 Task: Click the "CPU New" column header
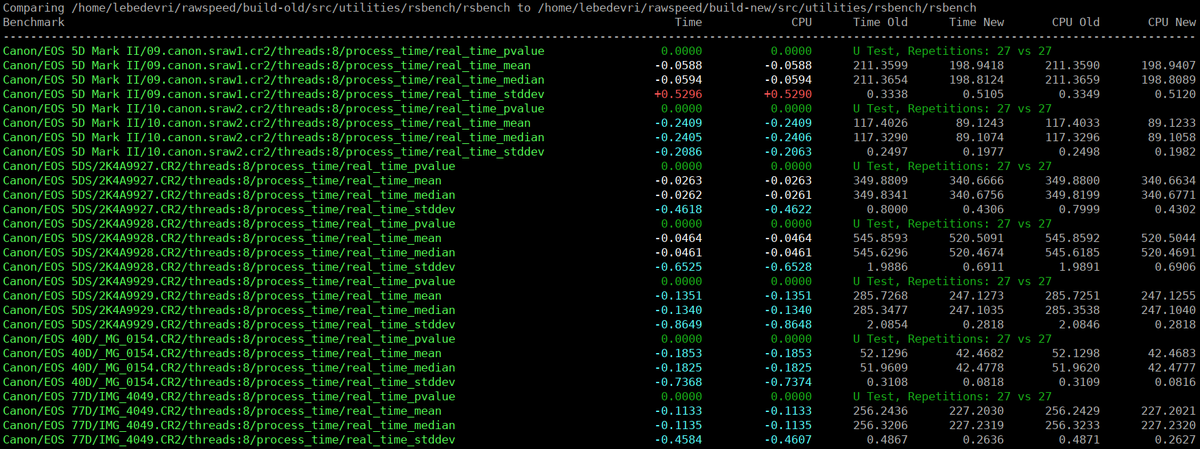pos(1171,21)
